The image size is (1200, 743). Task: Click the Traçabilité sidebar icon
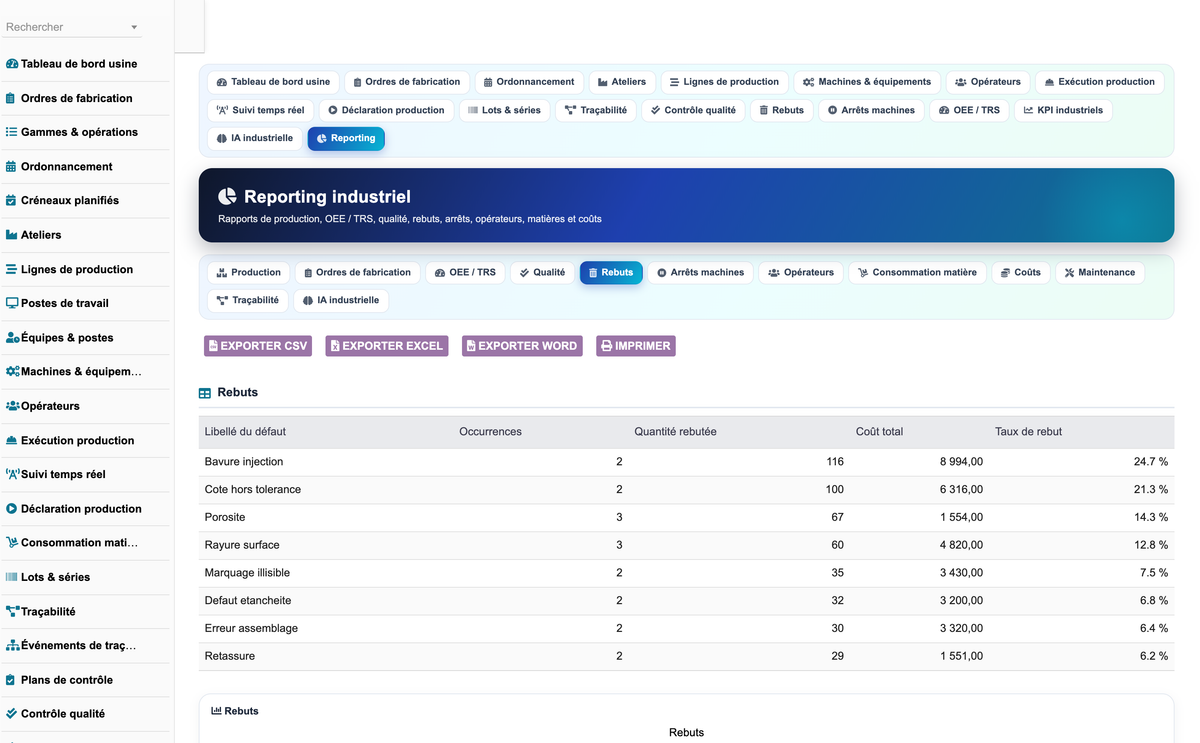click(13, 611)
